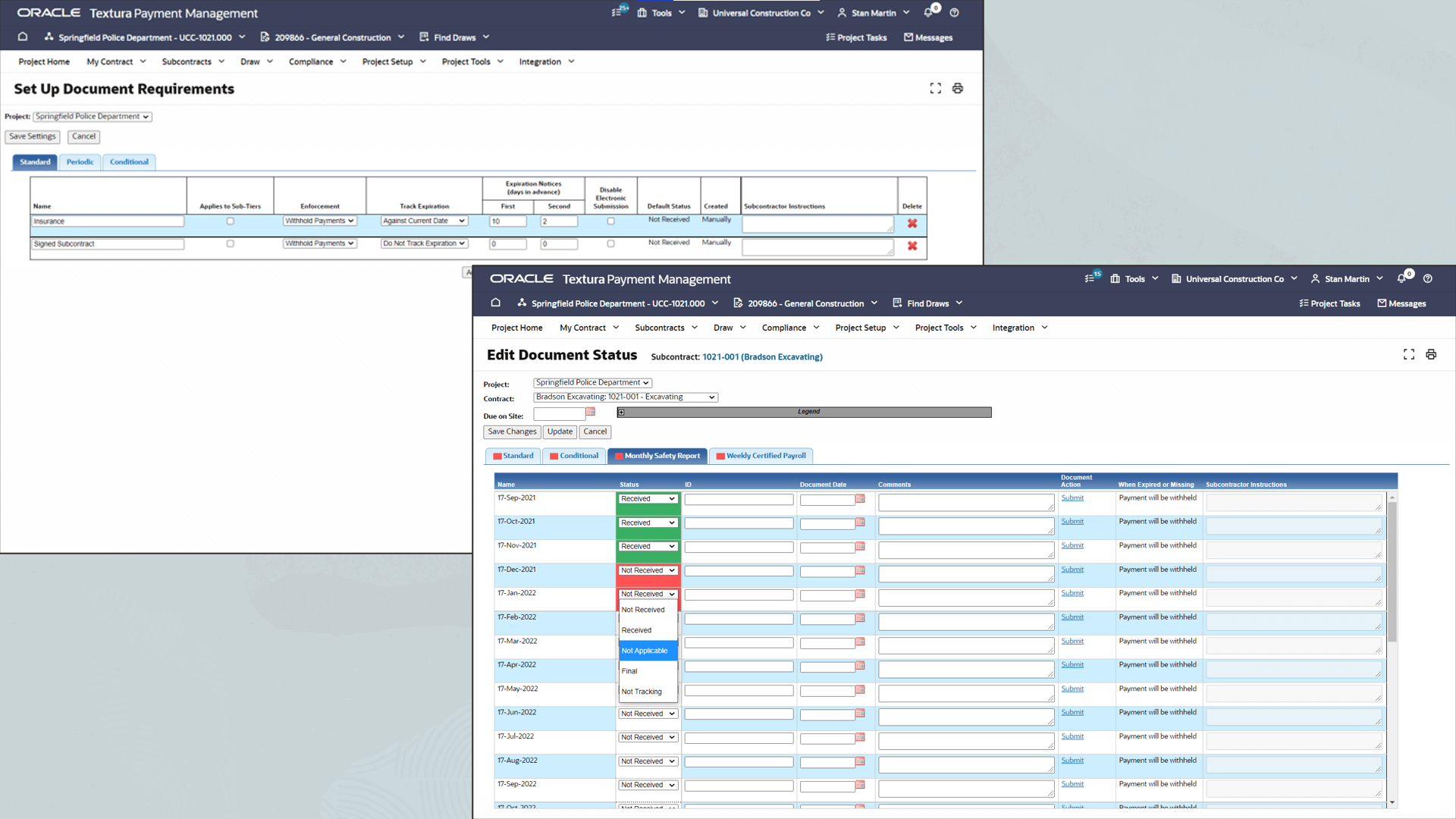Click task list icon with 15 badge
The width and height of the screenshot is (1456, 819).
tap(1090, 279)
